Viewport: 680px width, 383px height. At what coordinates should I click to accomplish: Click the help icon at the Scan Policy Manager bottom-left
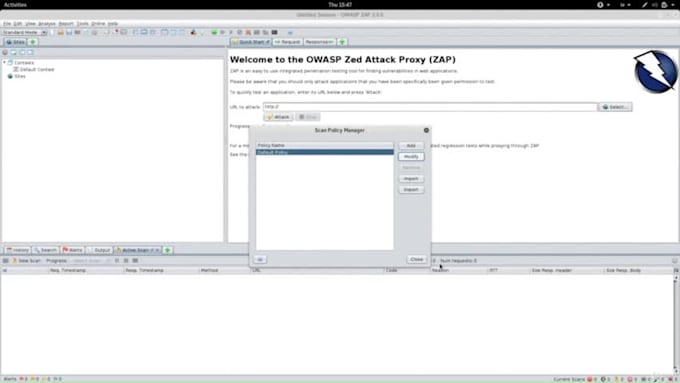(260, 259)
